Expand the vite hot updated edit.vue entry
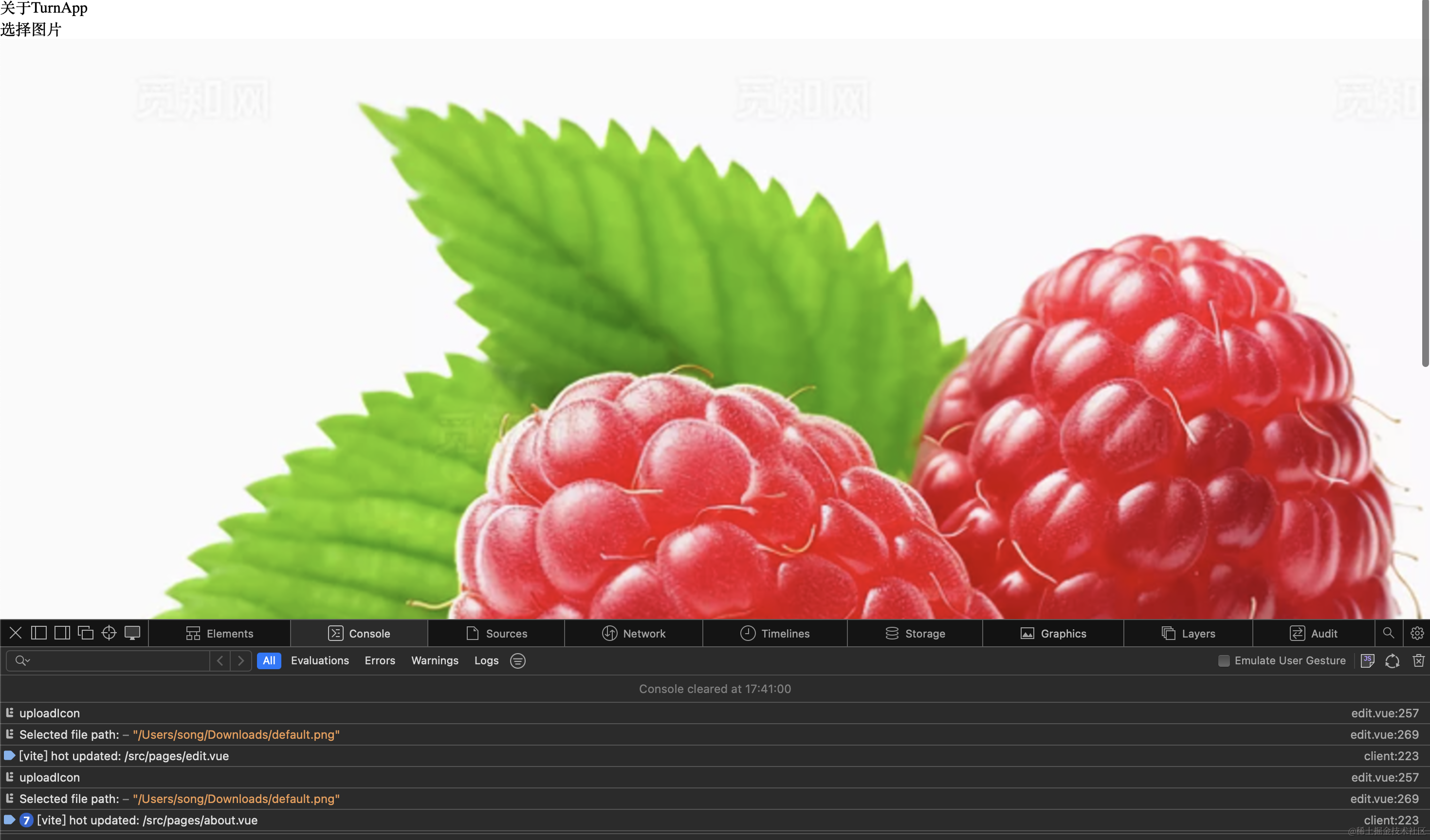This screenshot has height=840, width=1430. (x=10, y=755)
